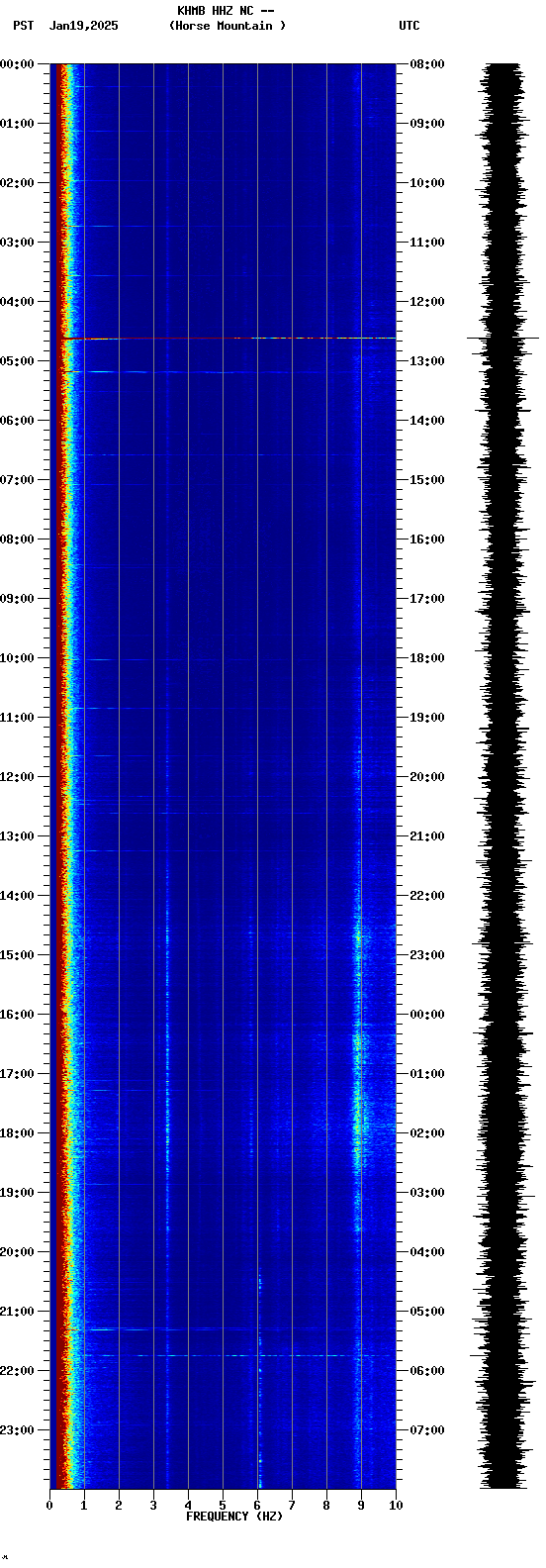Click the 10 Hz frequency tick label
Screen dimensions: 546x1568
coord(396,1506)
